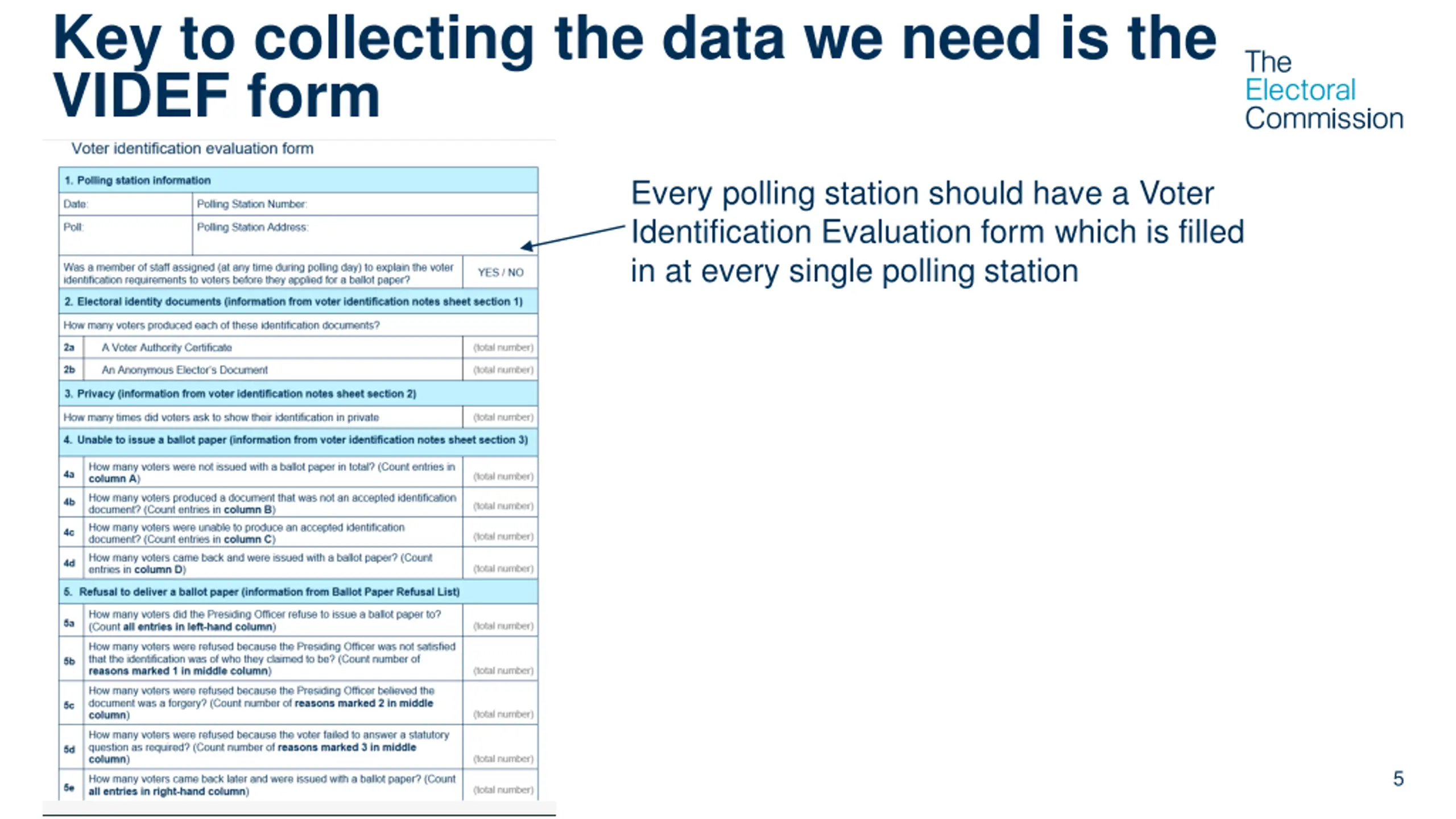1456x819 pixels.
Task: Click the slide title Key to collecting the data
Action: coord(634,65)
